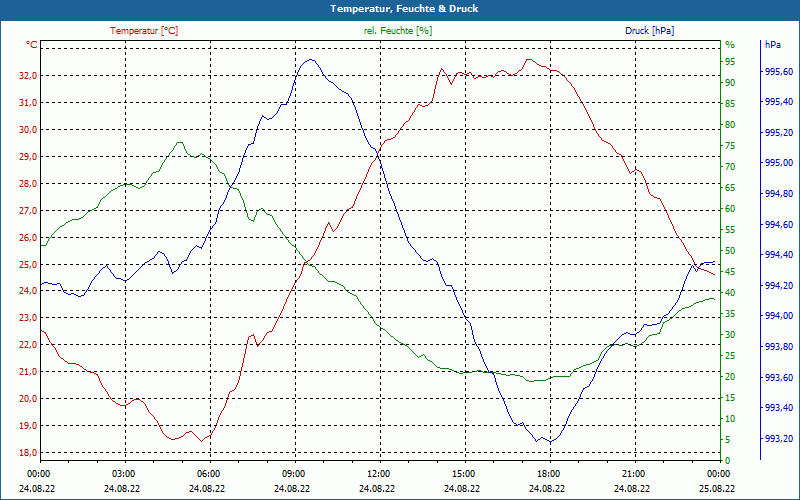800x500 pixels.
Task: Click the '27,0' temperature axis value
Action: (28, 211)
